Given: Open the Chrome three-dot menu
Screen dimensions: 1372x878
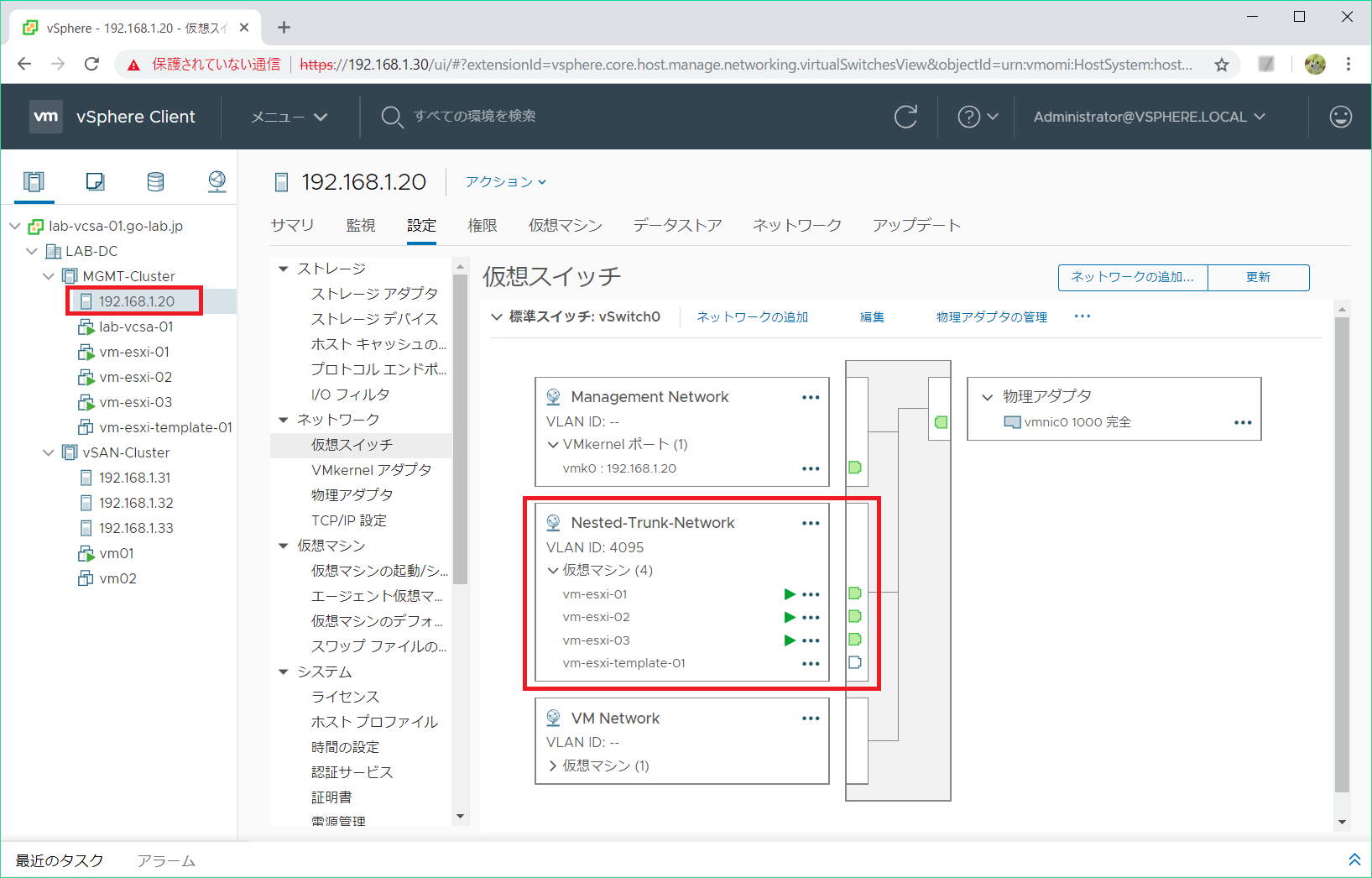Looking at the screenshot, I should (x=1349, y=65).
